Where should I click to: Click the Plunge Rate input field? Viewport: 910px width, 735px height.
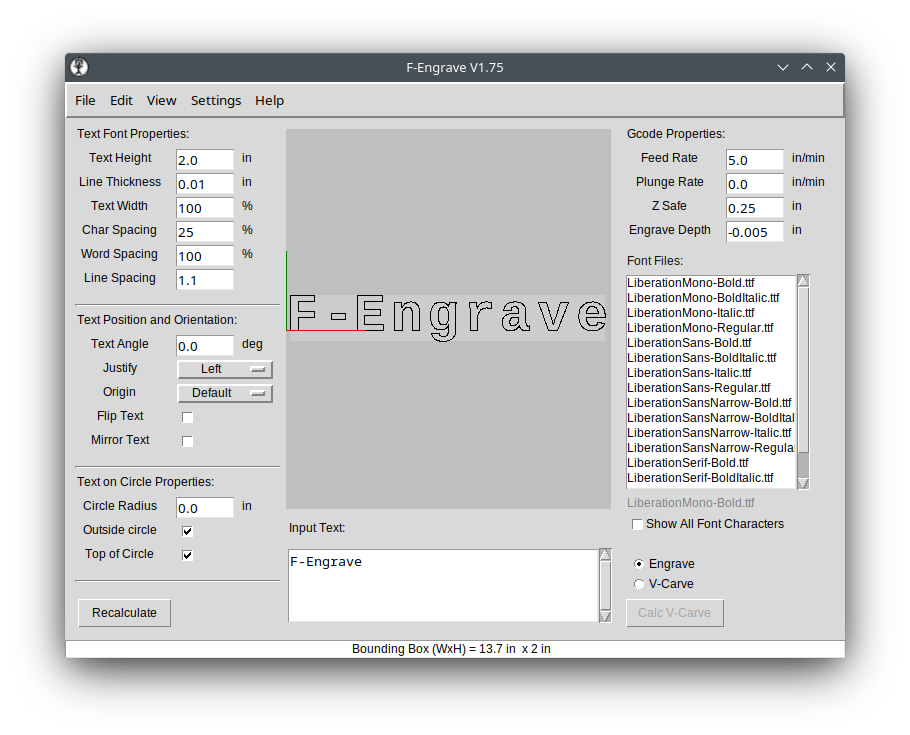coord(754,184)
